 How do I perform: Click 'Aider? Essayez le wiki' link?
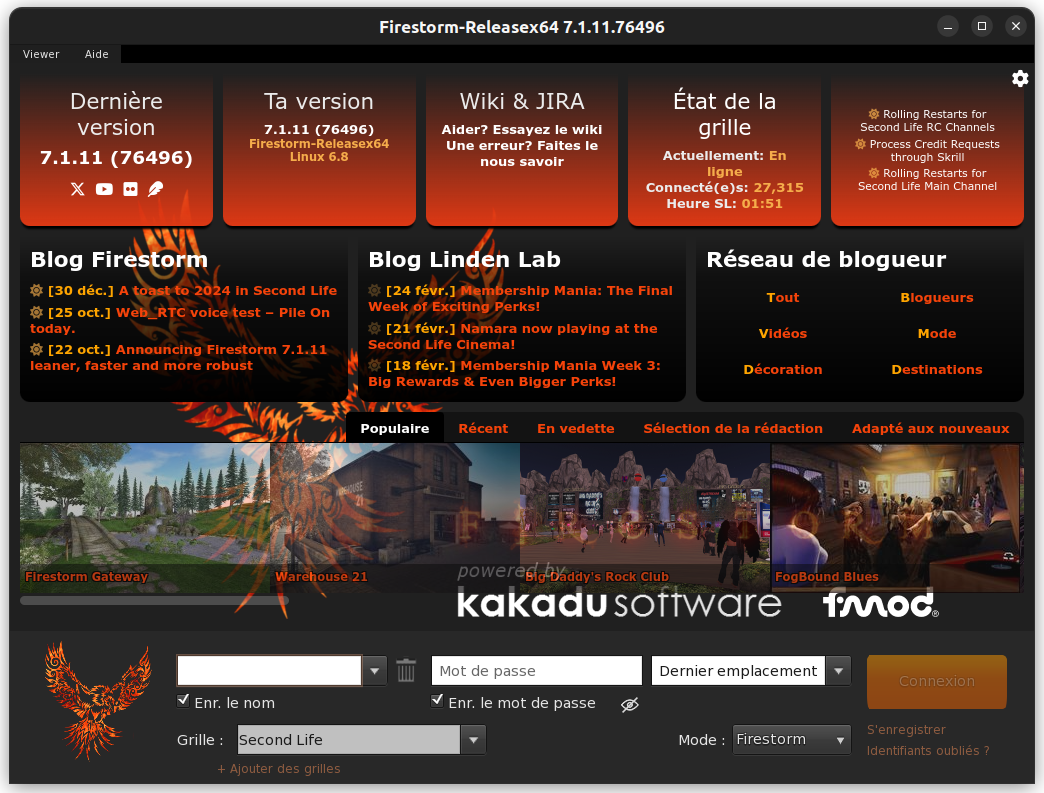pyautogui.click(x=522, y=130)
